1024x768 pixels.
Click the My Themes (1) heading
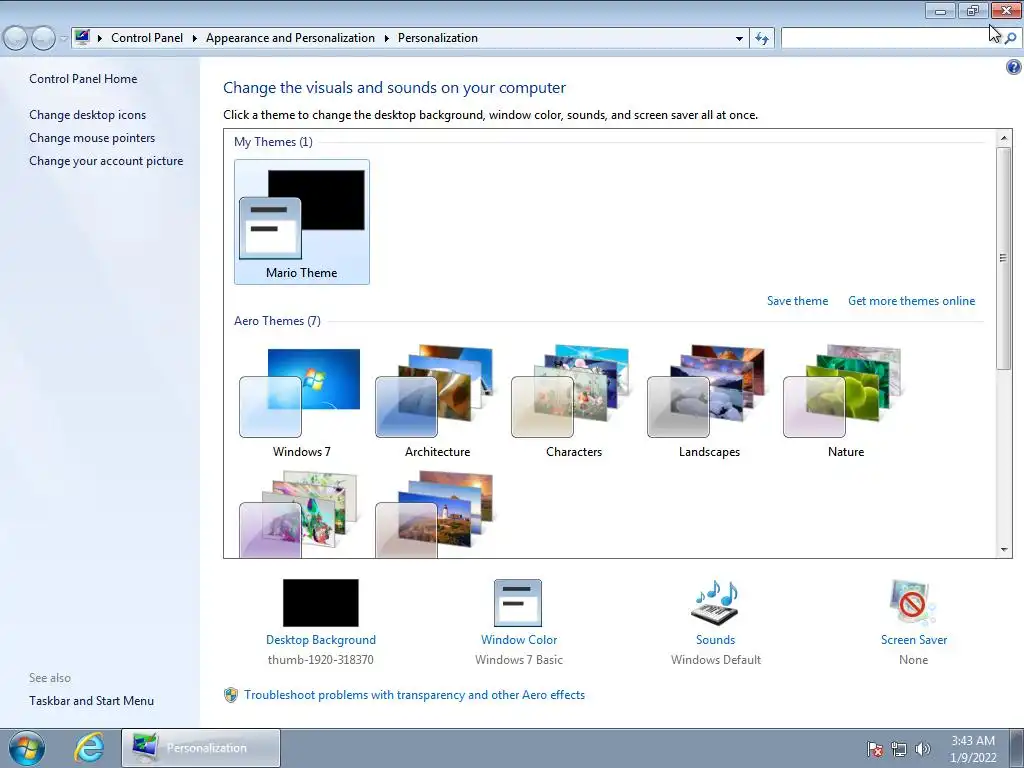pyautogui.click(x=273, y=142)
